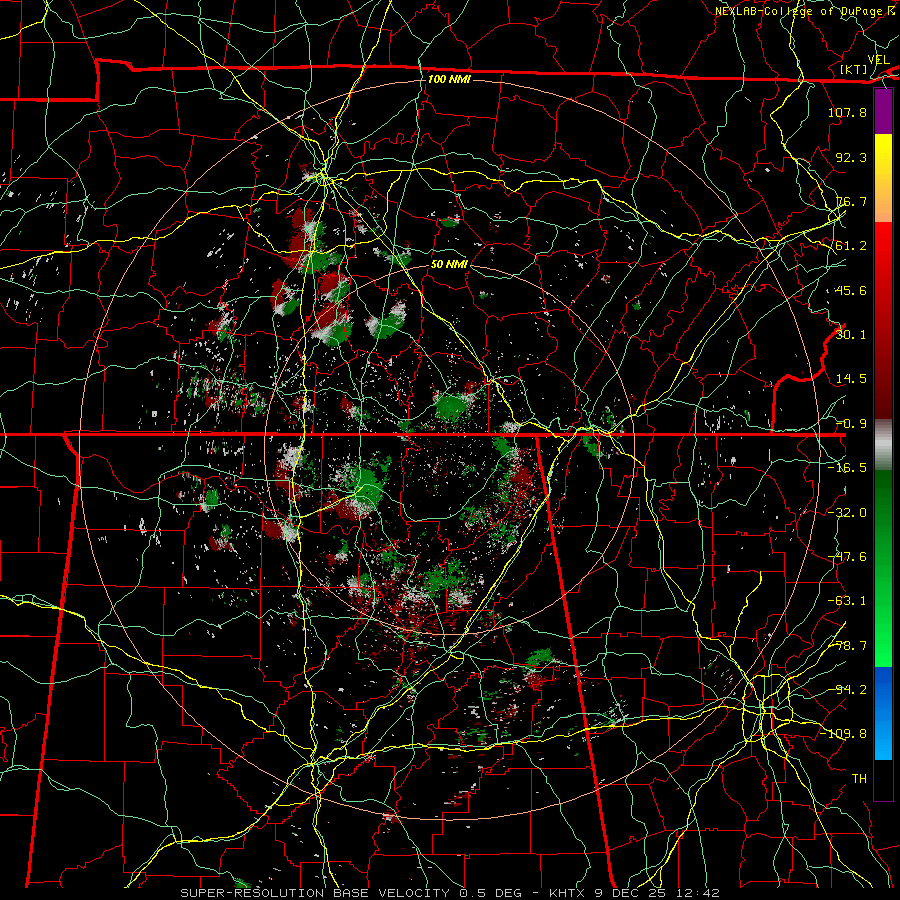This screenshot has width=900, height=900.
Task: Click the [KT] units label
Action: [854, 69]
